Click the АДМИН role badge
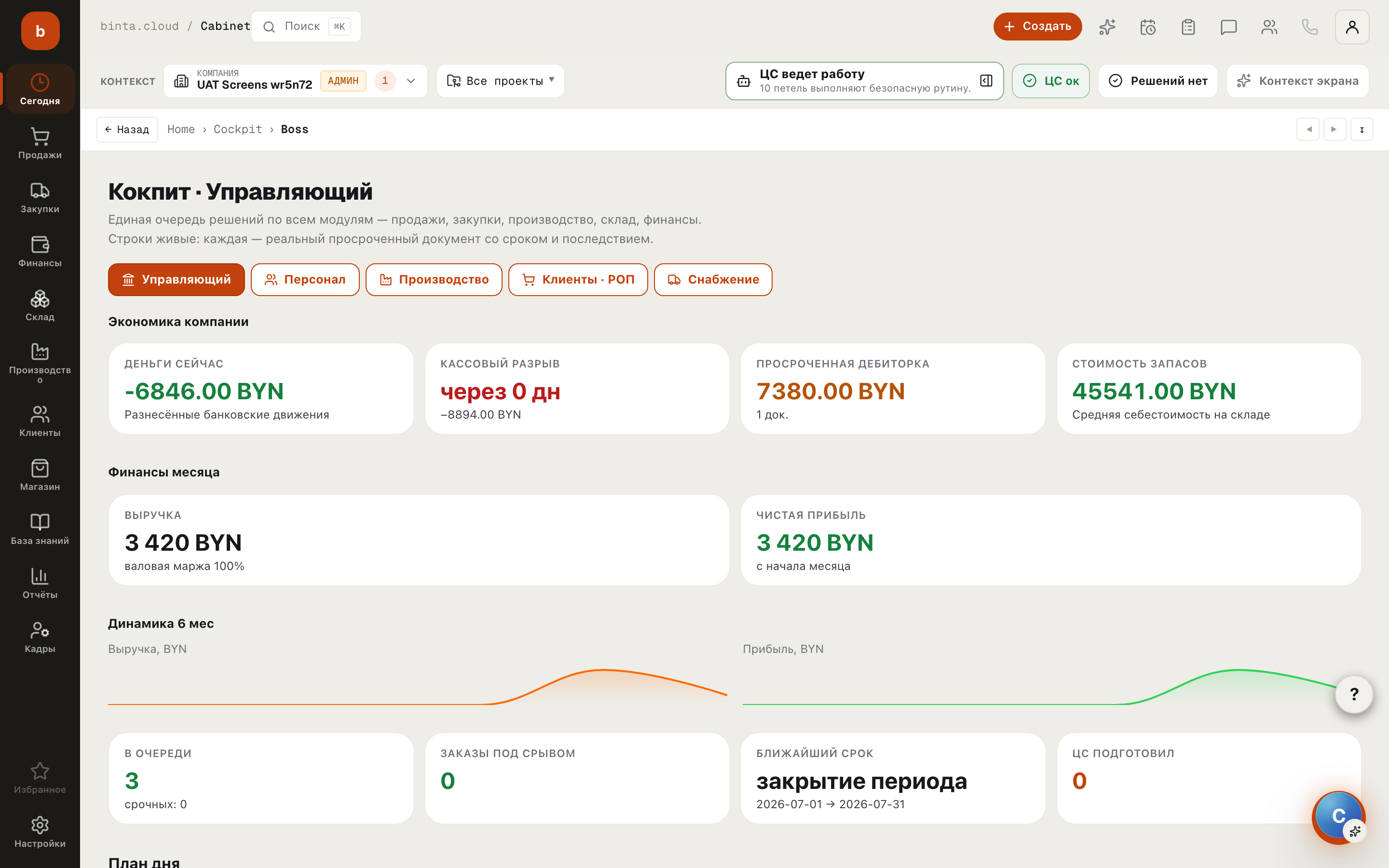Image resolution: width=1389 pixels, height=868 pixels. click(x=343, y=81)
